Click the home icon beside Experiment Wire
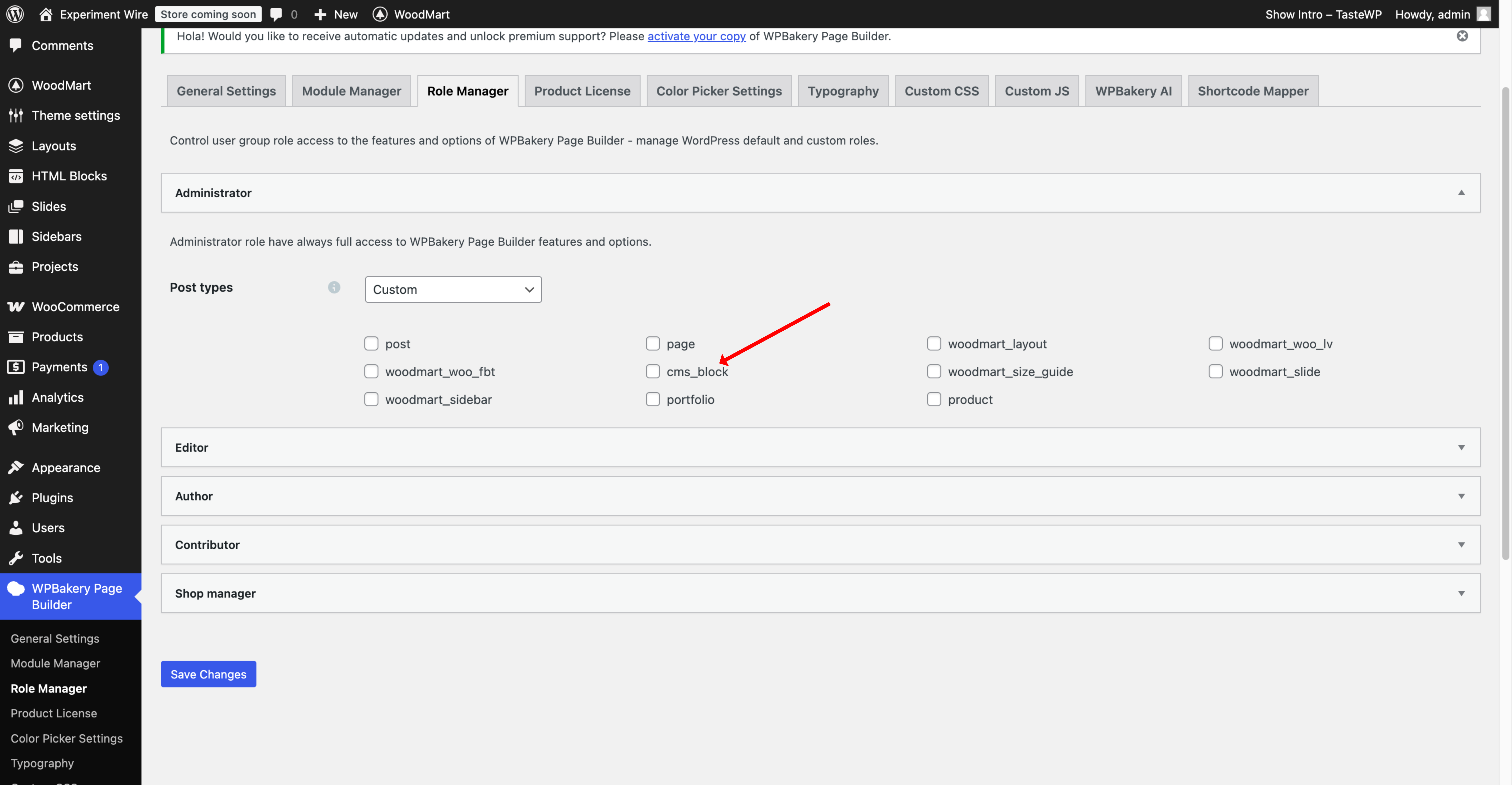The height and width of the screenshot is (785, 1512). tap(46, 14)
